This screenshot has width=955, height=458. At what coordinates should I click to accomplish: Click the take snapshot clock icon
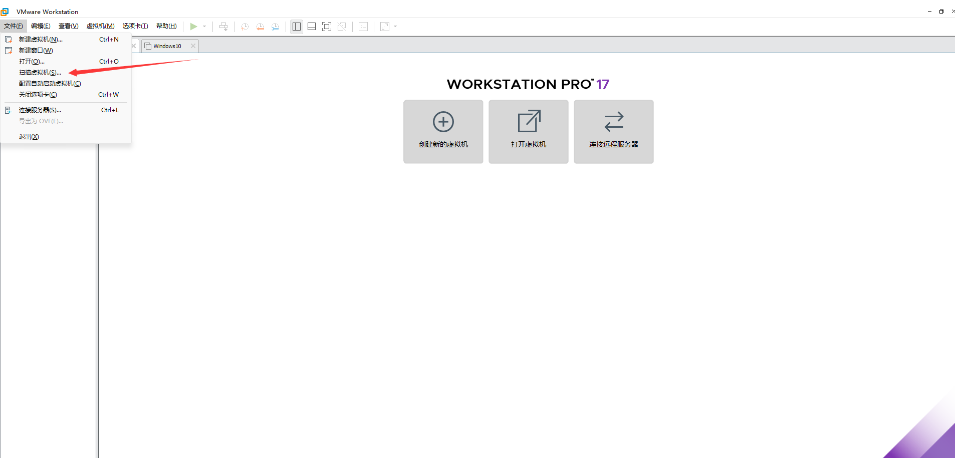pos(245,26)
